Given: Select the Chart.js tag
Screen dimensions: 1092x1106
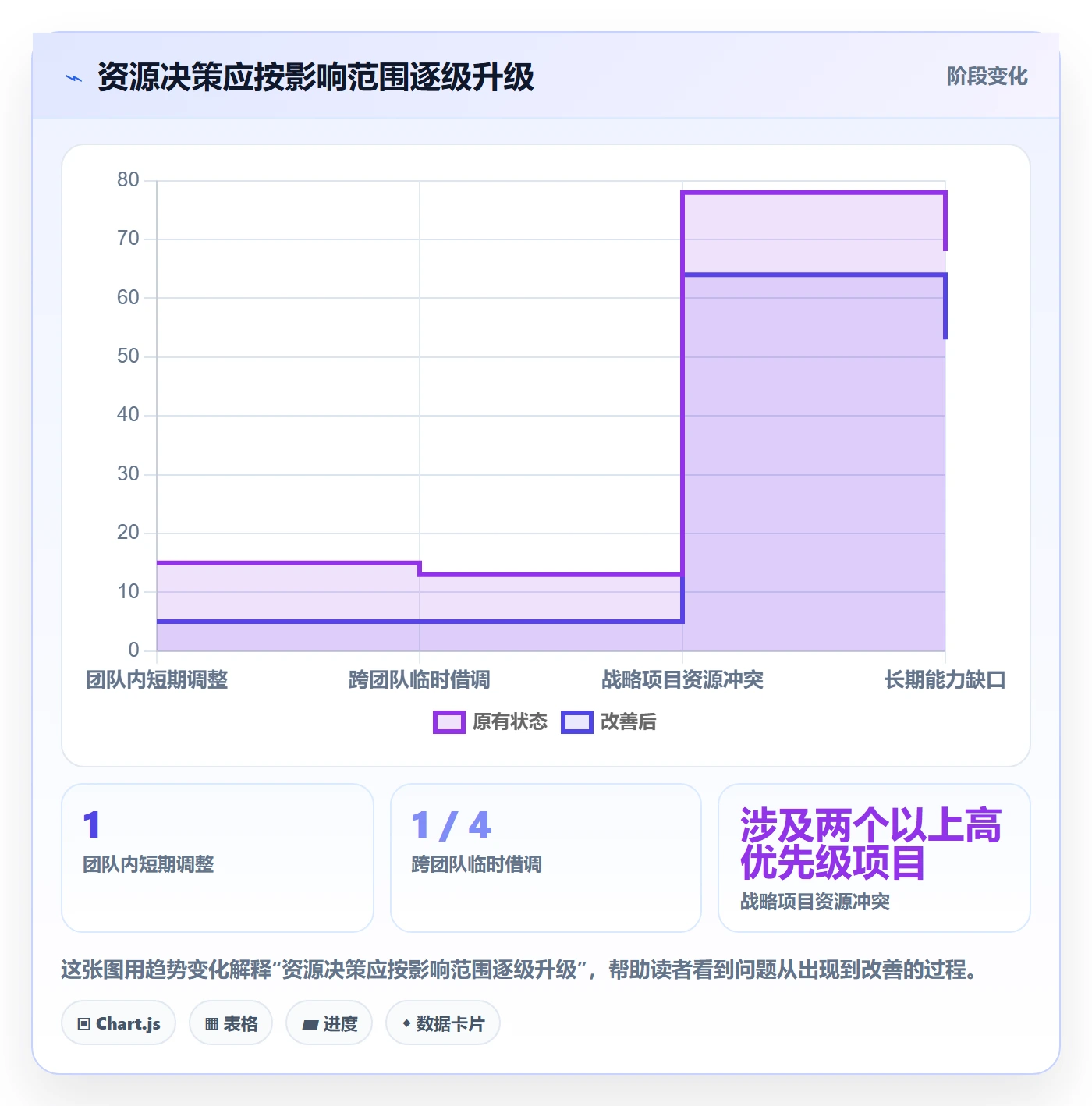Looking at the screenshot, I should 119,1023.
